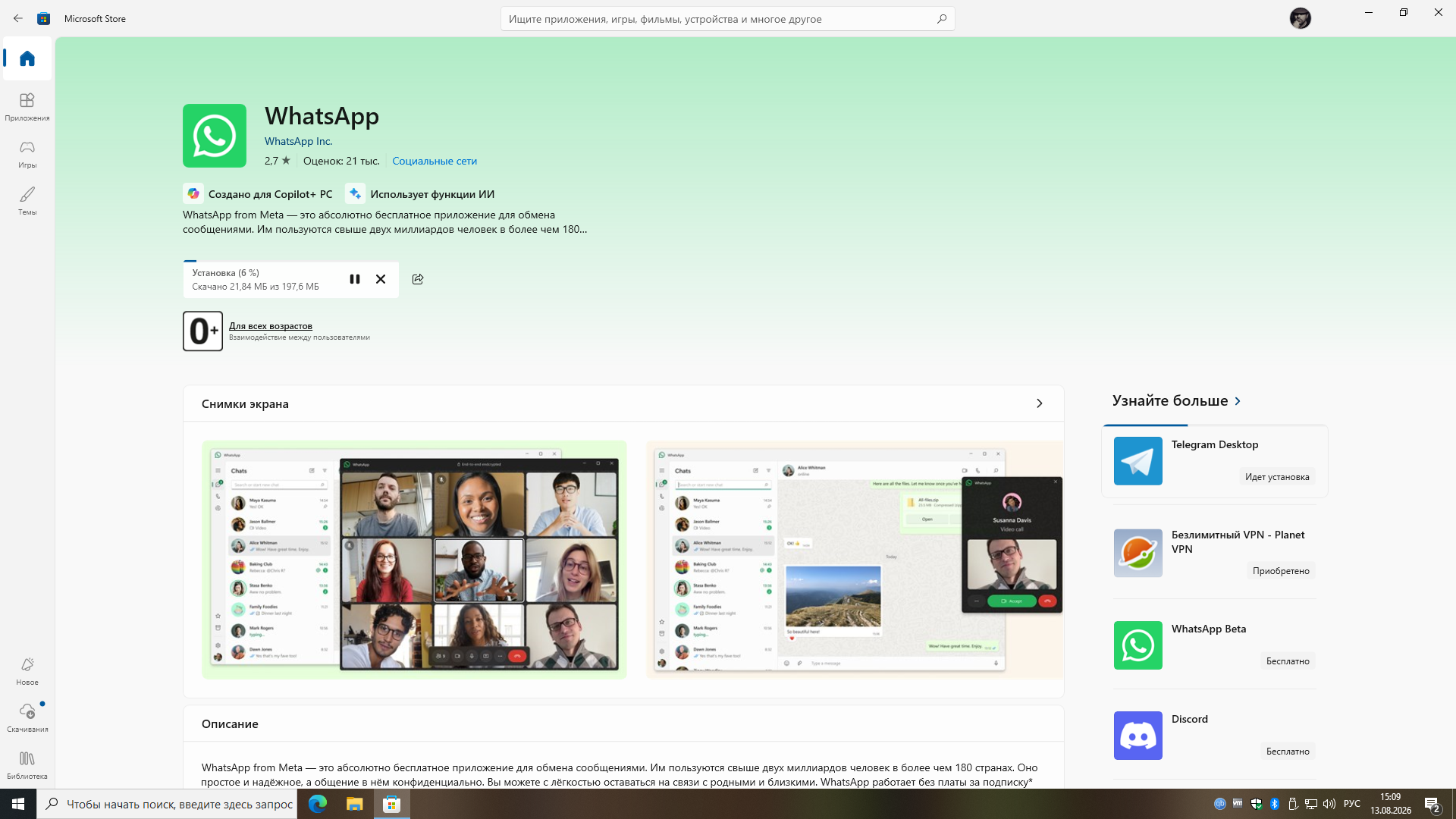Click the magnifier icon in the Store search box
This screenshot has height=819, width=1456.
[x=942, y=19]
